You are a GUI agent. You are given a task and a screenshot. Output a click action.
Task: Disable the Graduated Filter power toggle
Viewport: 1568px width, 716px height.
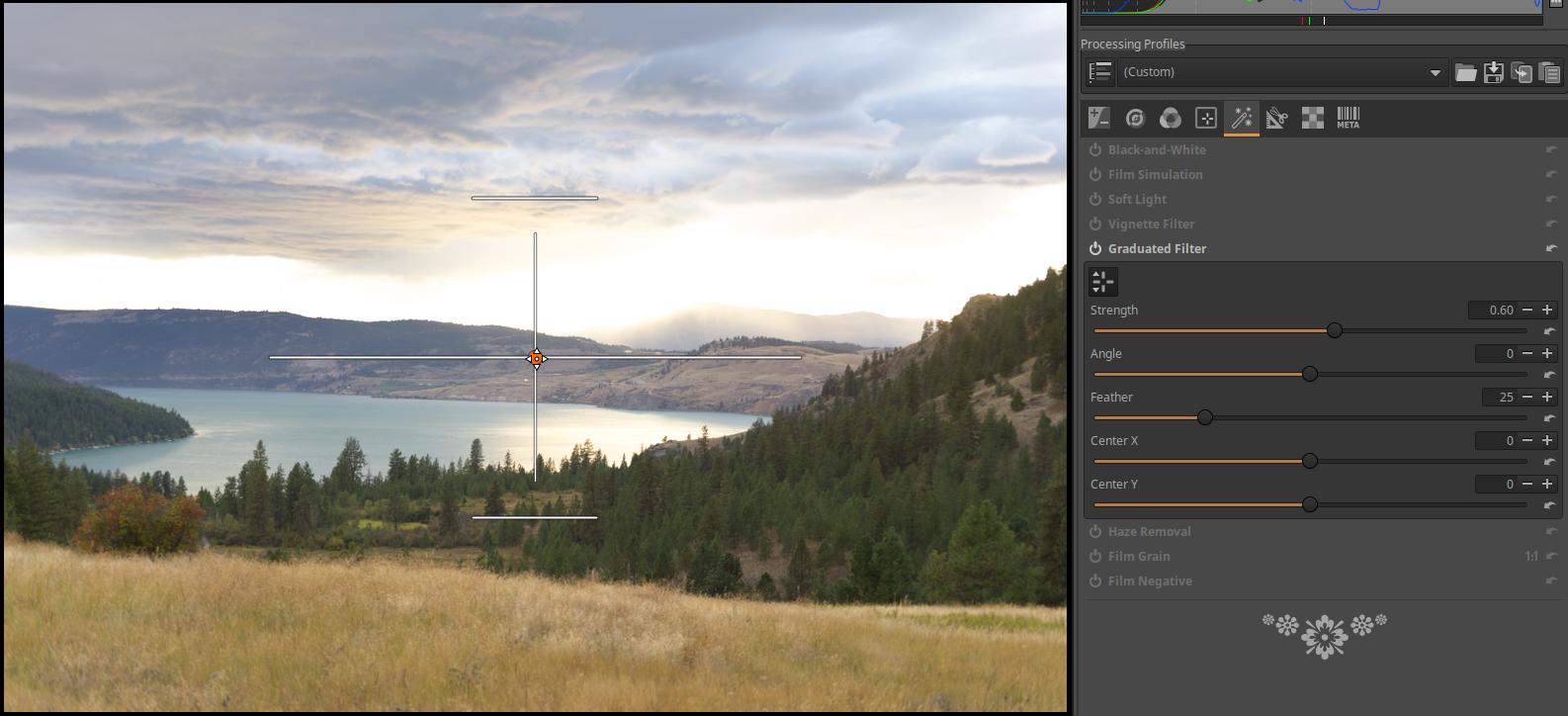click(1095, 249)
